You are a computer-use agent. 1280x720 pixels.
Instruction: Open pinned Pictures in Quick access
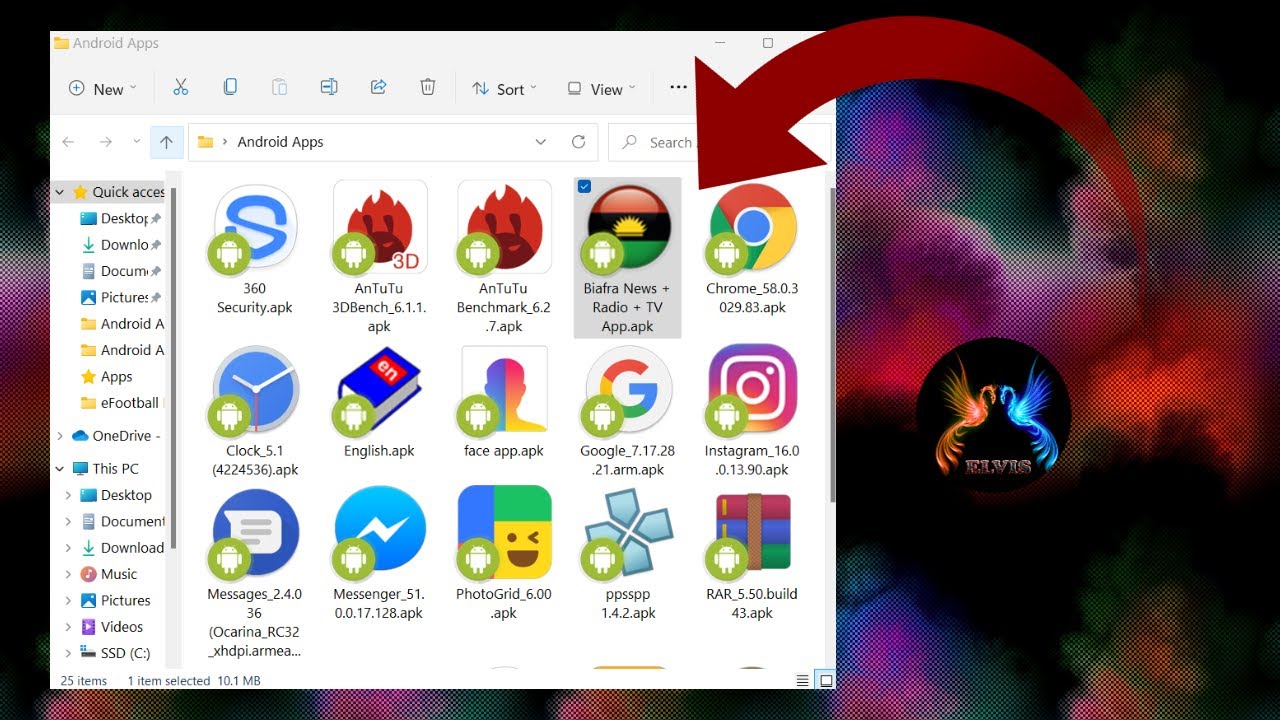click(120, 297)
